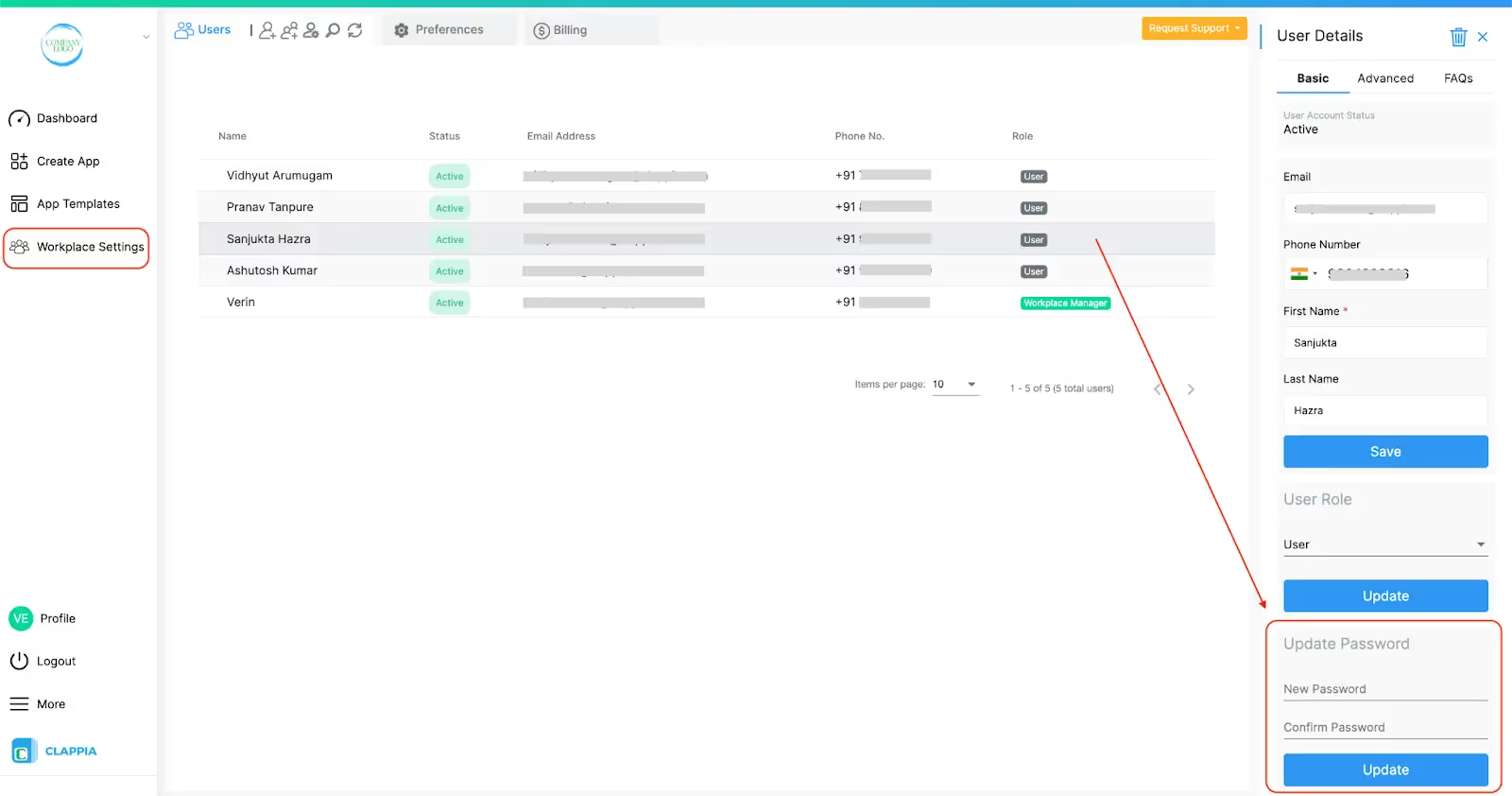
Task: Select the Basic tab in User Details
Action: tap(1313, 78)
